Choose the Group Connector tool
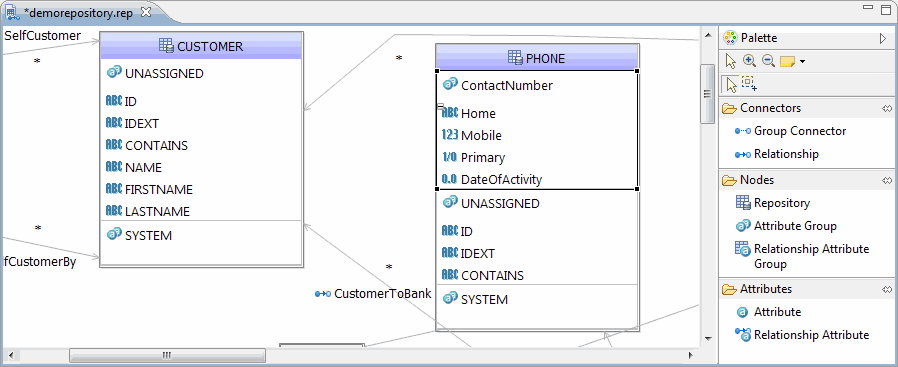Viewport: 898px width, 367px height. (790, 131)
